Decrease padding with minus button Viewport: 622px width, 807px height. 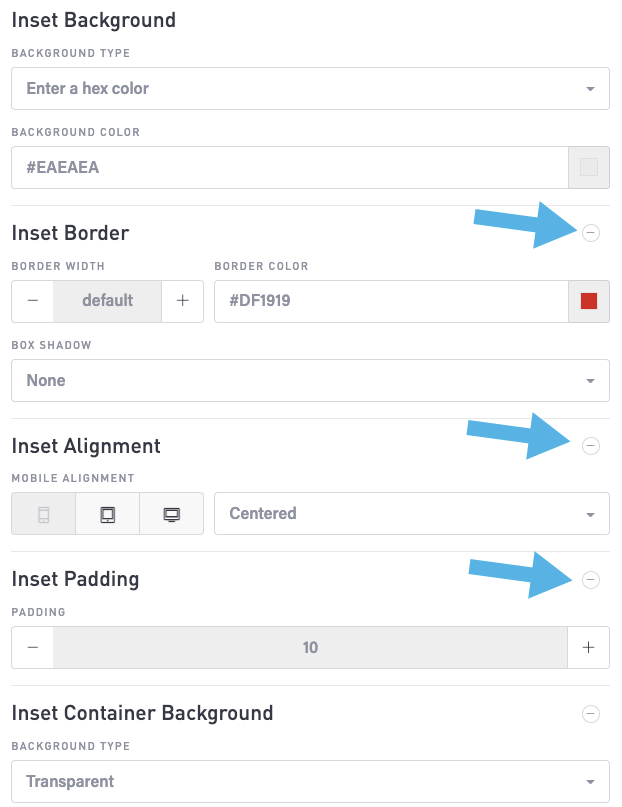point(33,647)
